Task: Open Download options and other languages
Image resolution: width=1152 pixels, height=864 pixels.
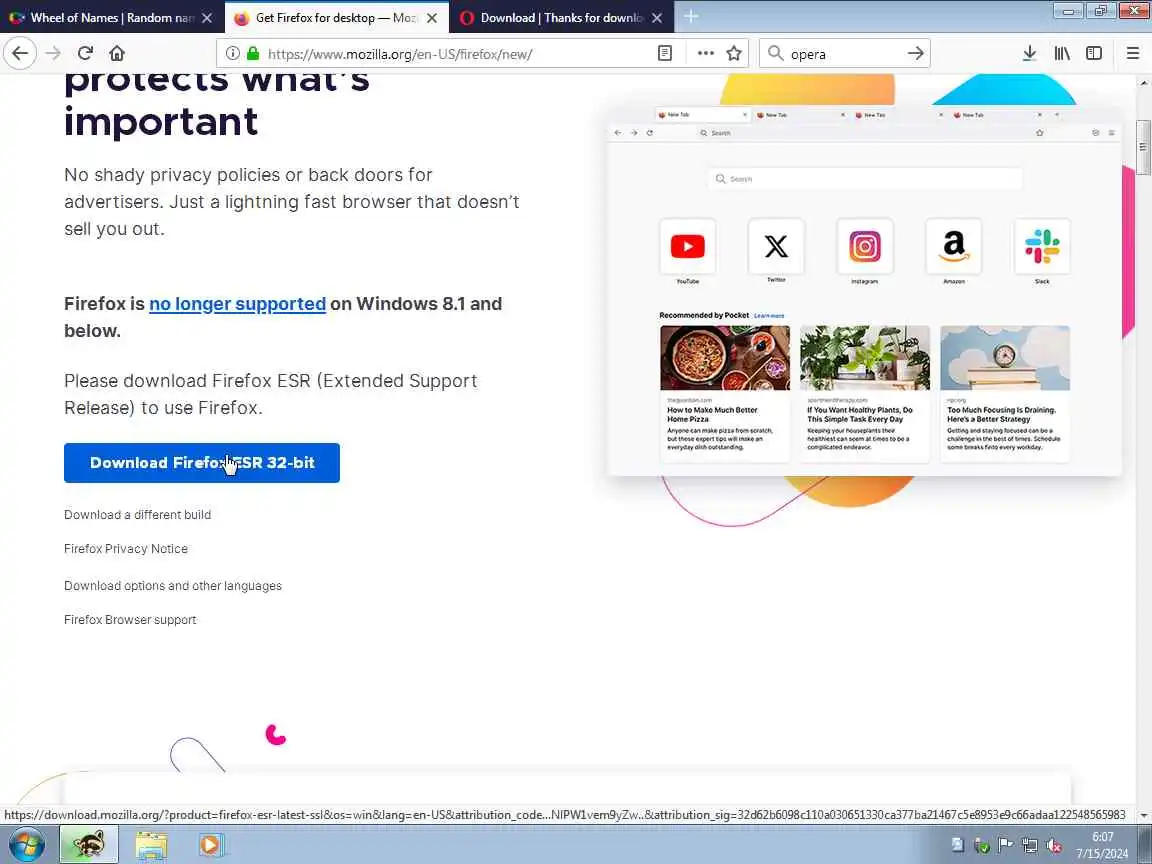Action: tap(173, 586)
